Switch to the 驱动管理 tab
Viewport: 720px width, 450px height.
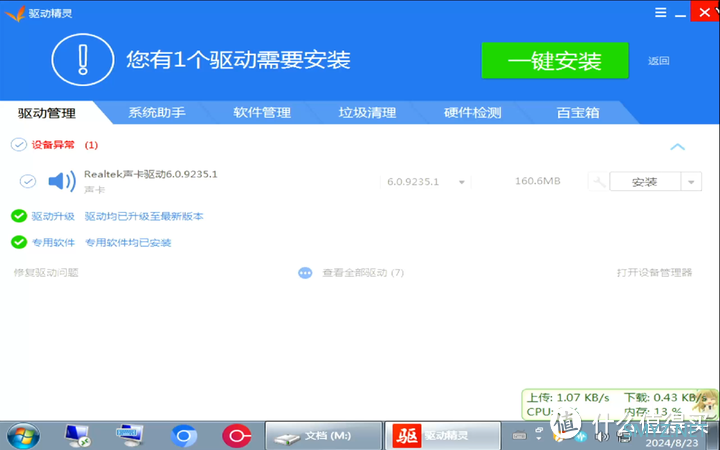tap(47, 113)
